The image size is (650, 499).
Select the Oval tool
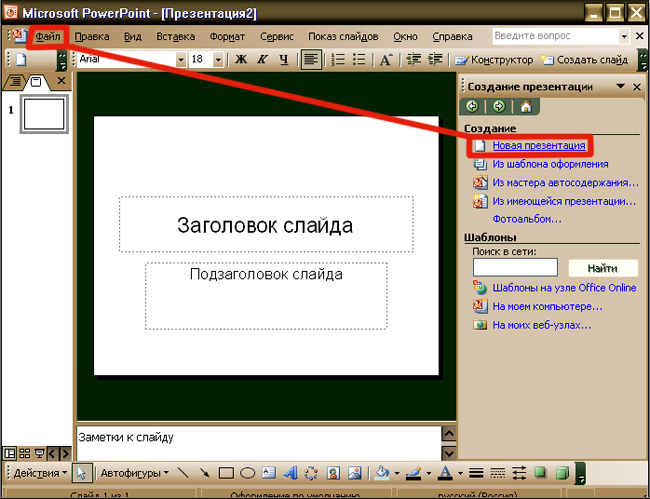[x=247, y=473]
